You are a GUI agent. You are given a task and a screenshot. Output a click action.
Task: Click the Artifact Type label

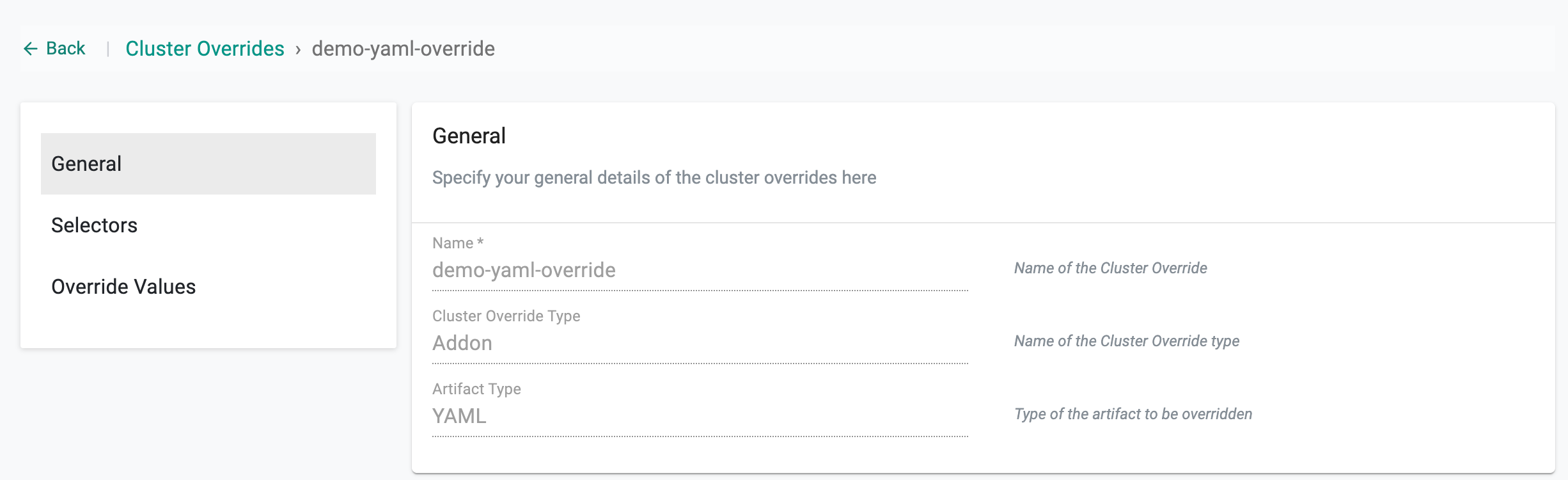[476, 389]
